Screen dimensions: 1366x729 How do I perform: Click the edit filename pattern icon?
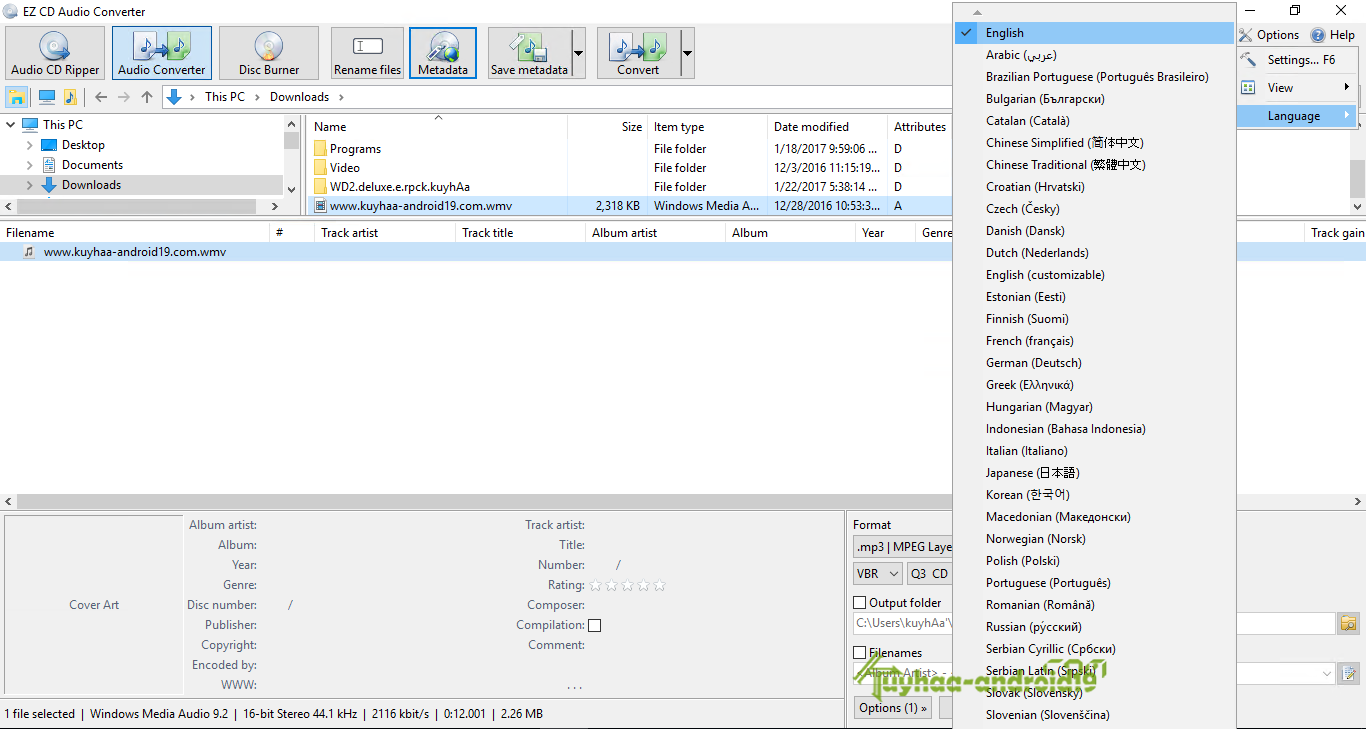point(1349,674)
